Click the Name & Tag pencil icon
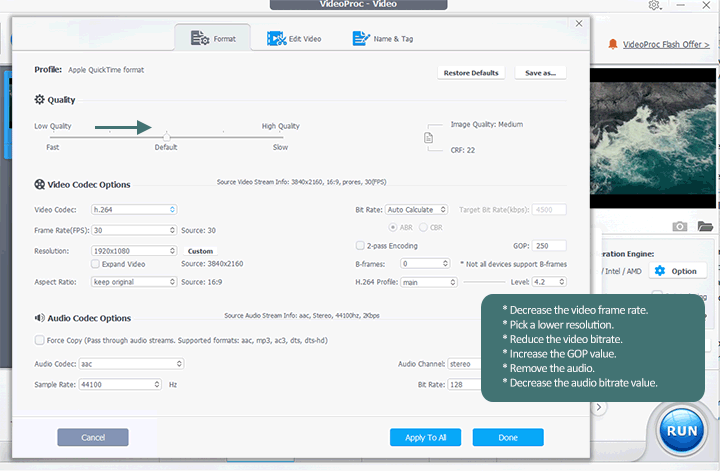The width and height of the screenshot is (720, 471). point(361,38)
